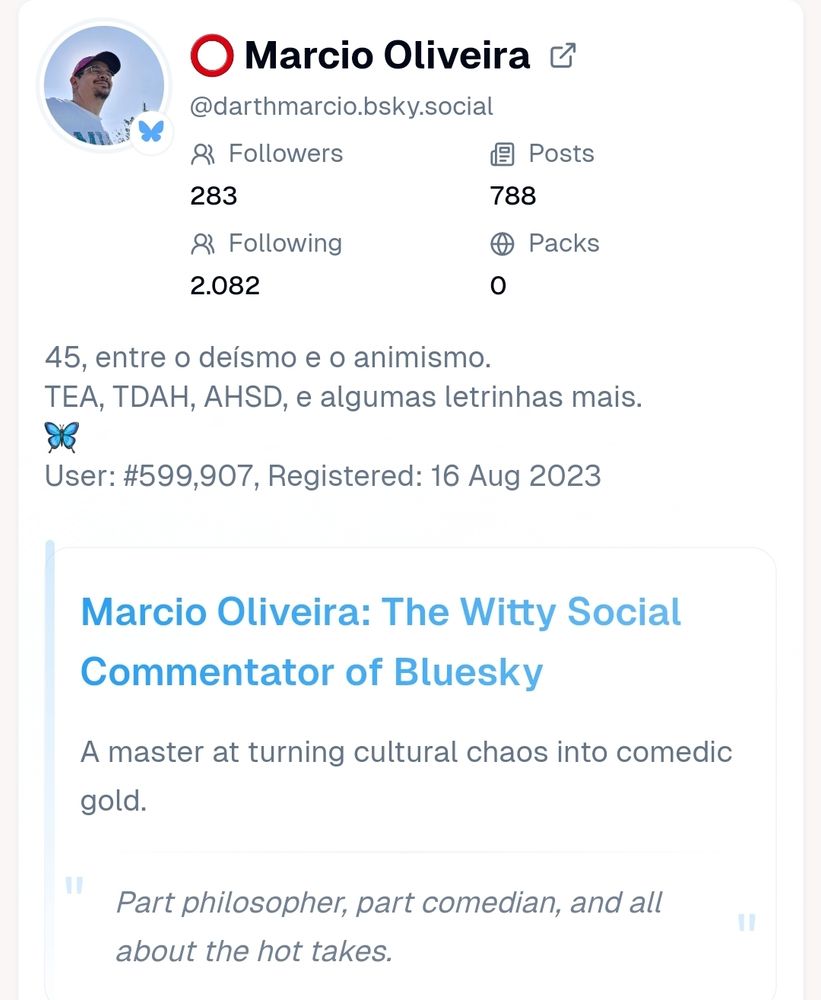
Task: Click the red circle emoji before the name
Action: click(x=212, y=56)
